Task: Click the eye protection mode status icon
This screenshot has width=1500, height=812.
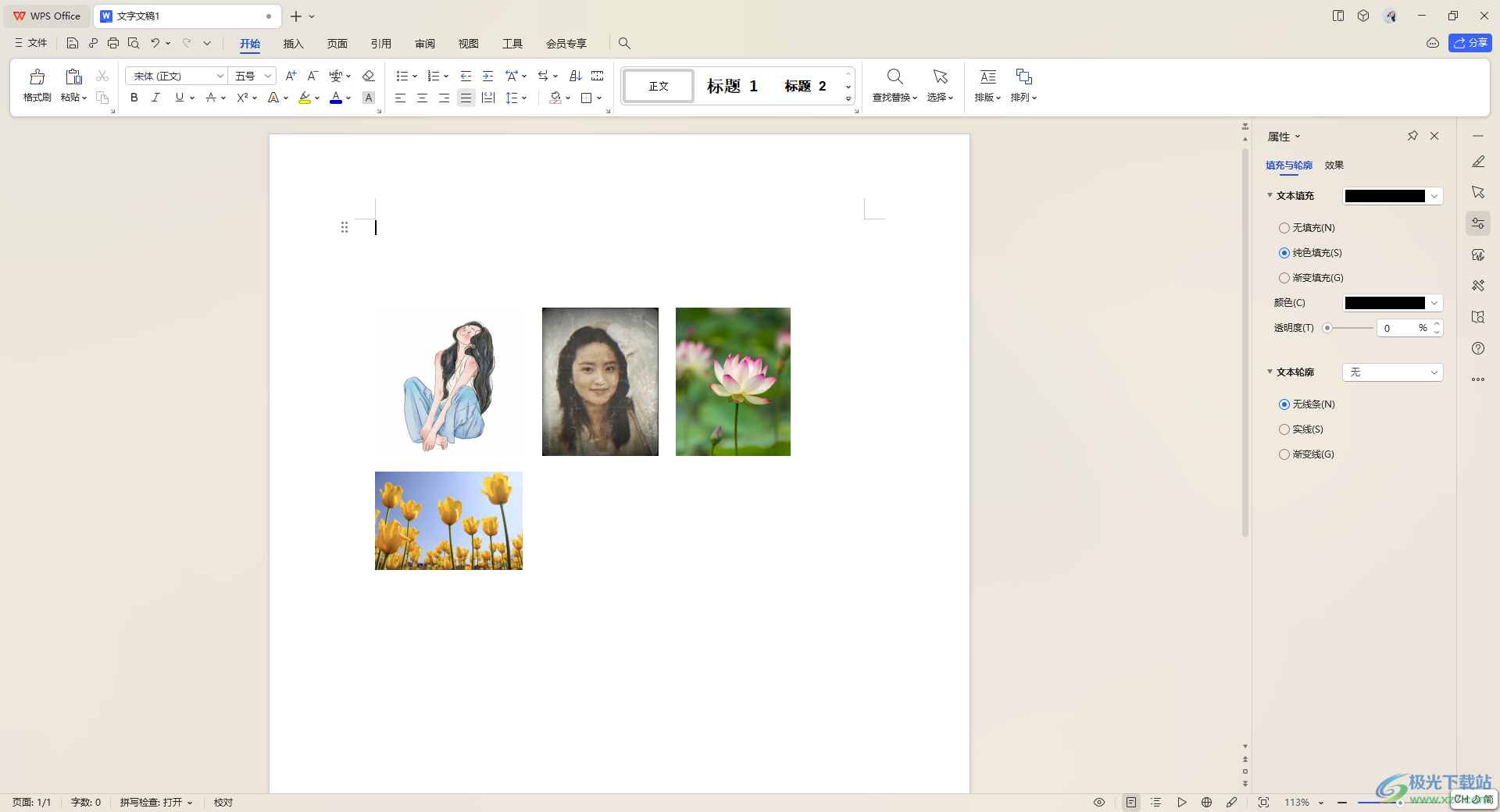Action: coord(1099,802)
